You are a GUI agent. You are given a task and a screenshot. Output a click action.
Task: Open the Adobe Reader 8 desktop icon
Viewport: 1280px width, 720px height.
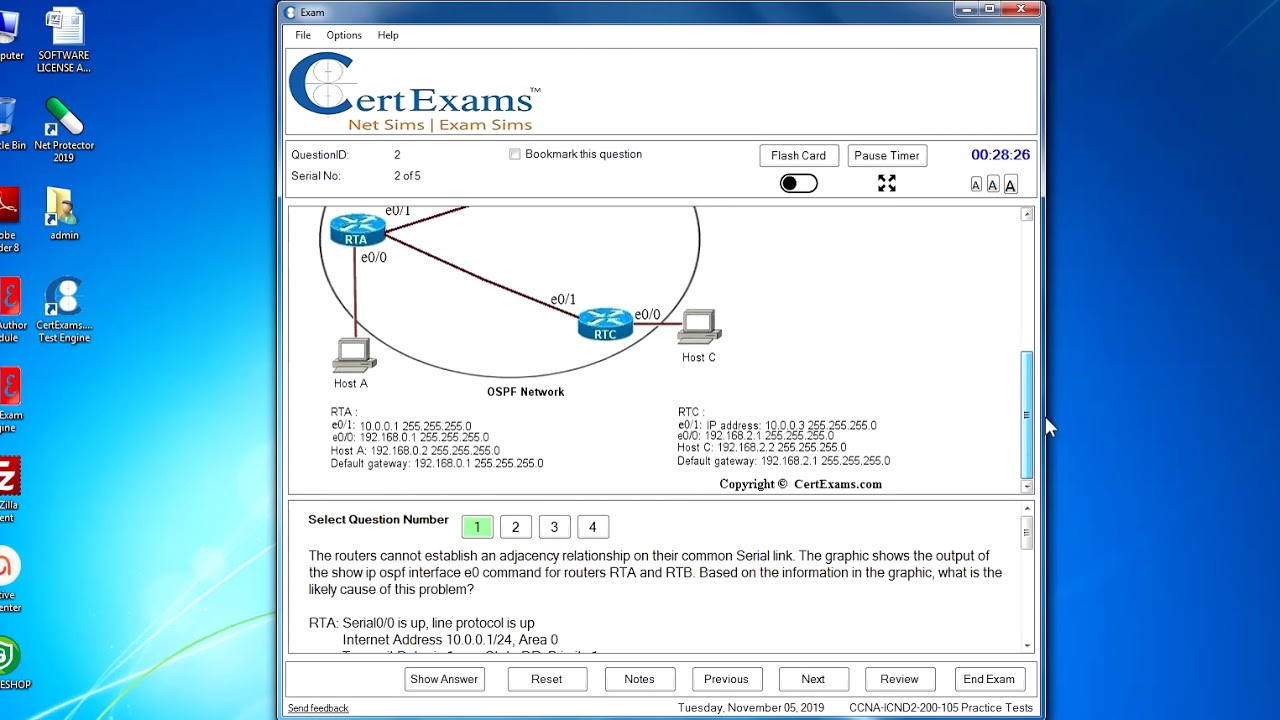tap(10, 220)
